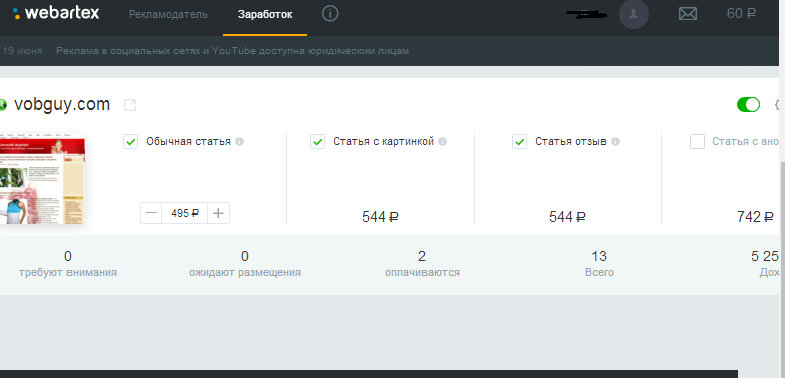The height and width of the screenshot is (378, 785).
Task: Turn off the green site toggle switch
Action: [748, 105]
